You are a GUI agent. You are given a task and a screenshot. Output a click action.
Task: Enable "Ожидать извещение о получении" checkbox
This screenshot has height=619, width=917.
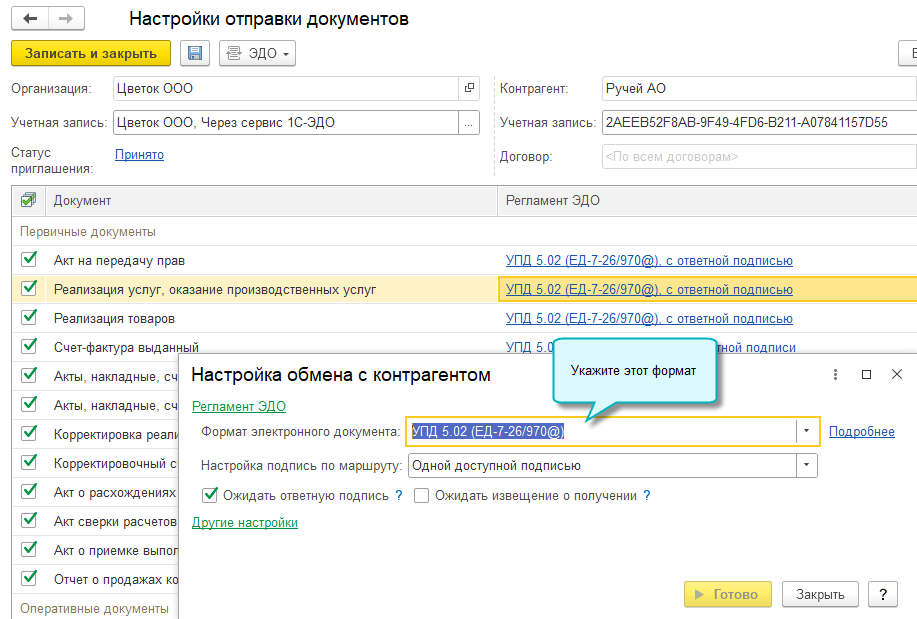pos(422,495)
